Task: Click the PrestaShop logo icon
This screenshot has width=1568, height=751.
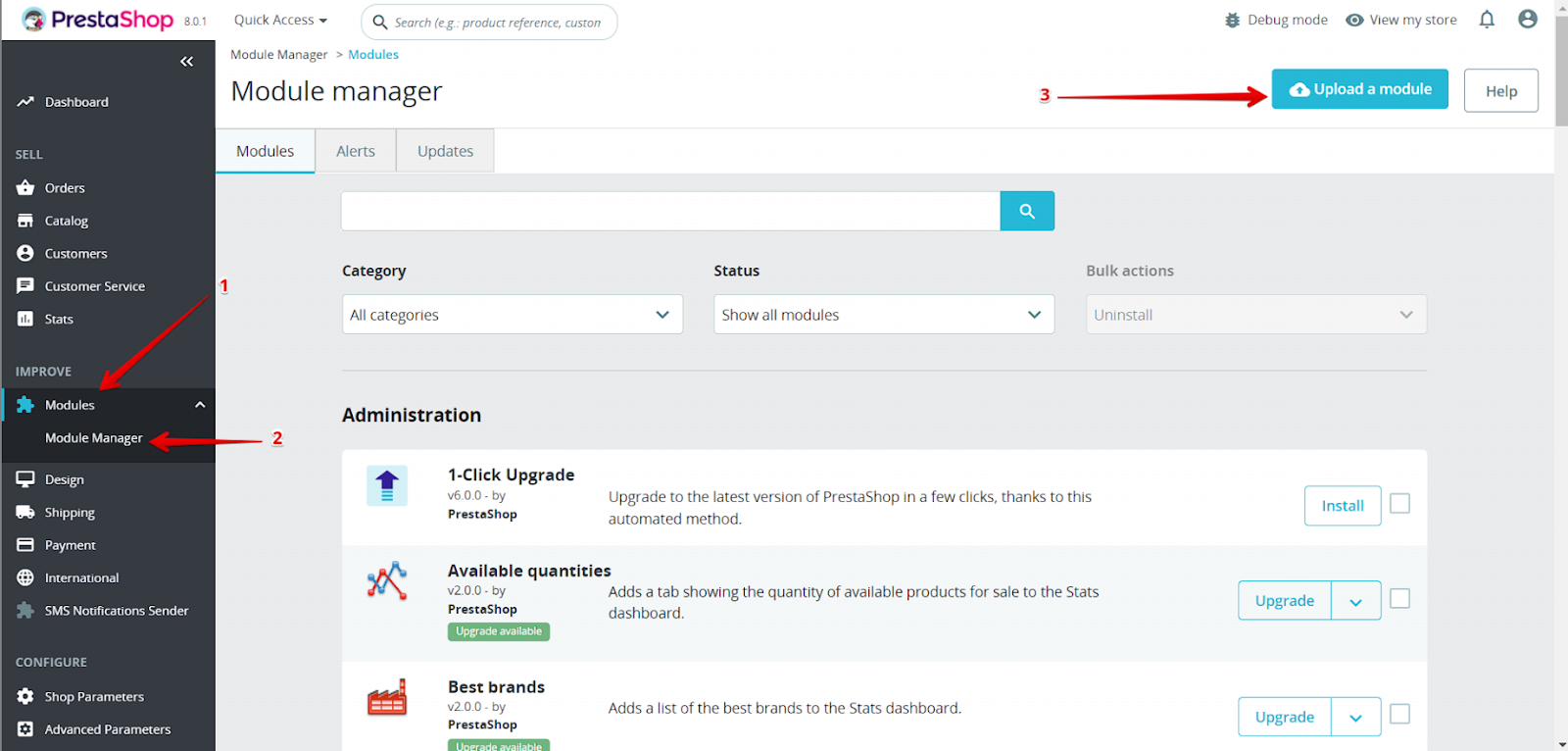Action: [x=33, y=20]
